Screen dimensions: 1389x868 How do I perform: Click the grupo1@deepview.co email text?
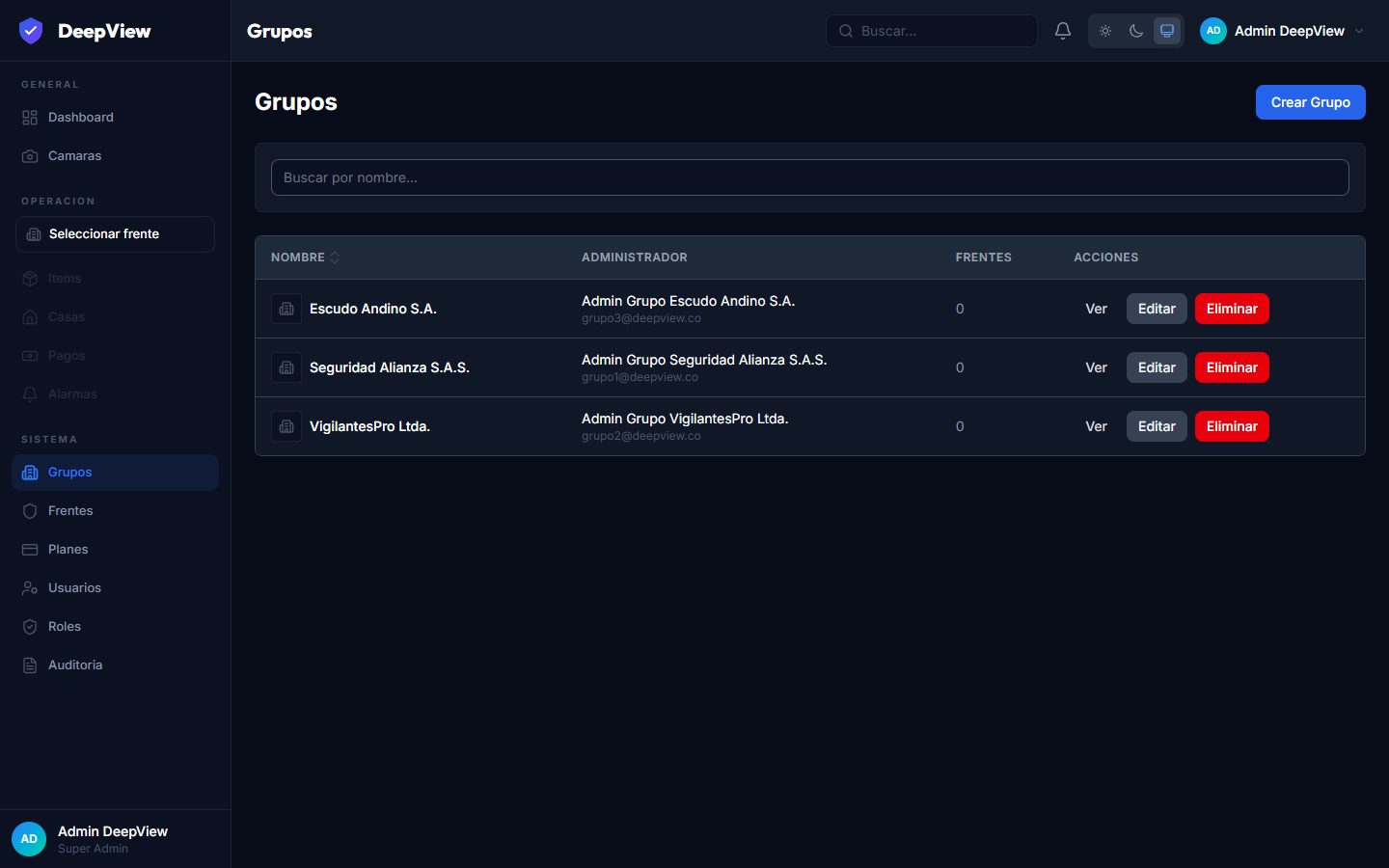click(x=640, y=377)
